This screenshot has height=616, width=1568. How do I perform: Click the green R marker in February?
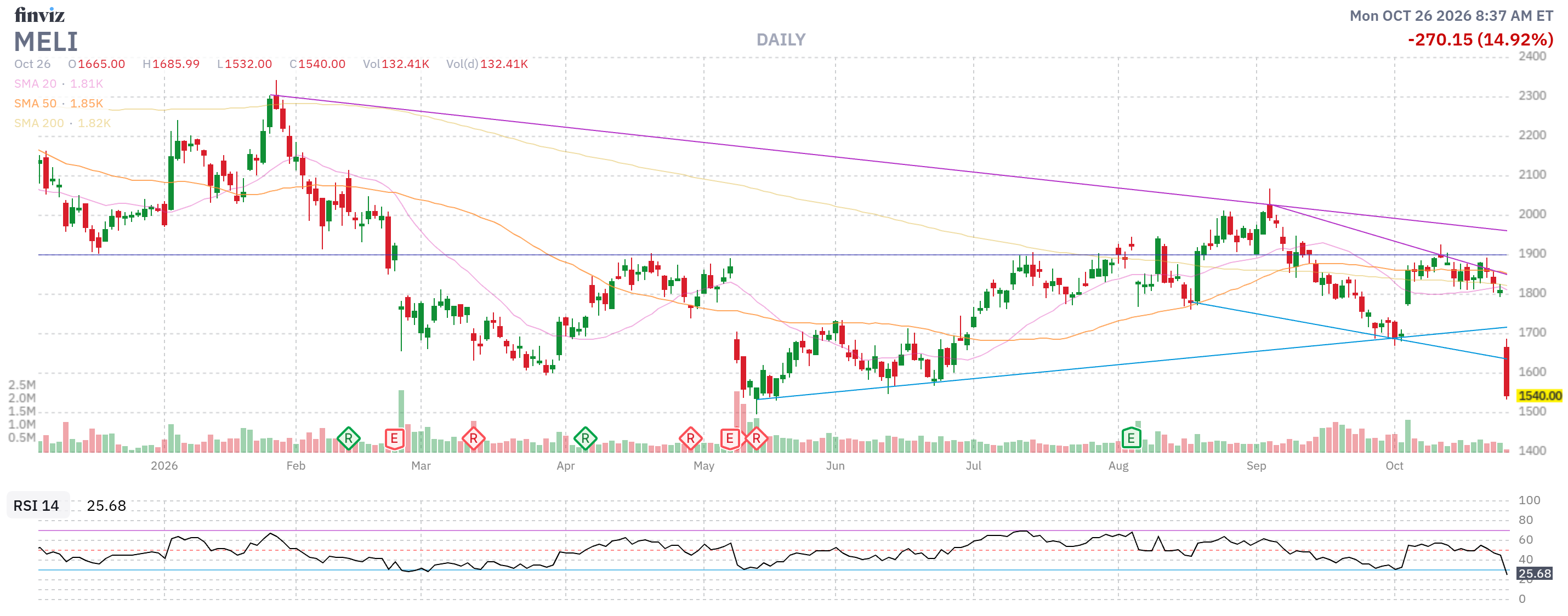348,438
